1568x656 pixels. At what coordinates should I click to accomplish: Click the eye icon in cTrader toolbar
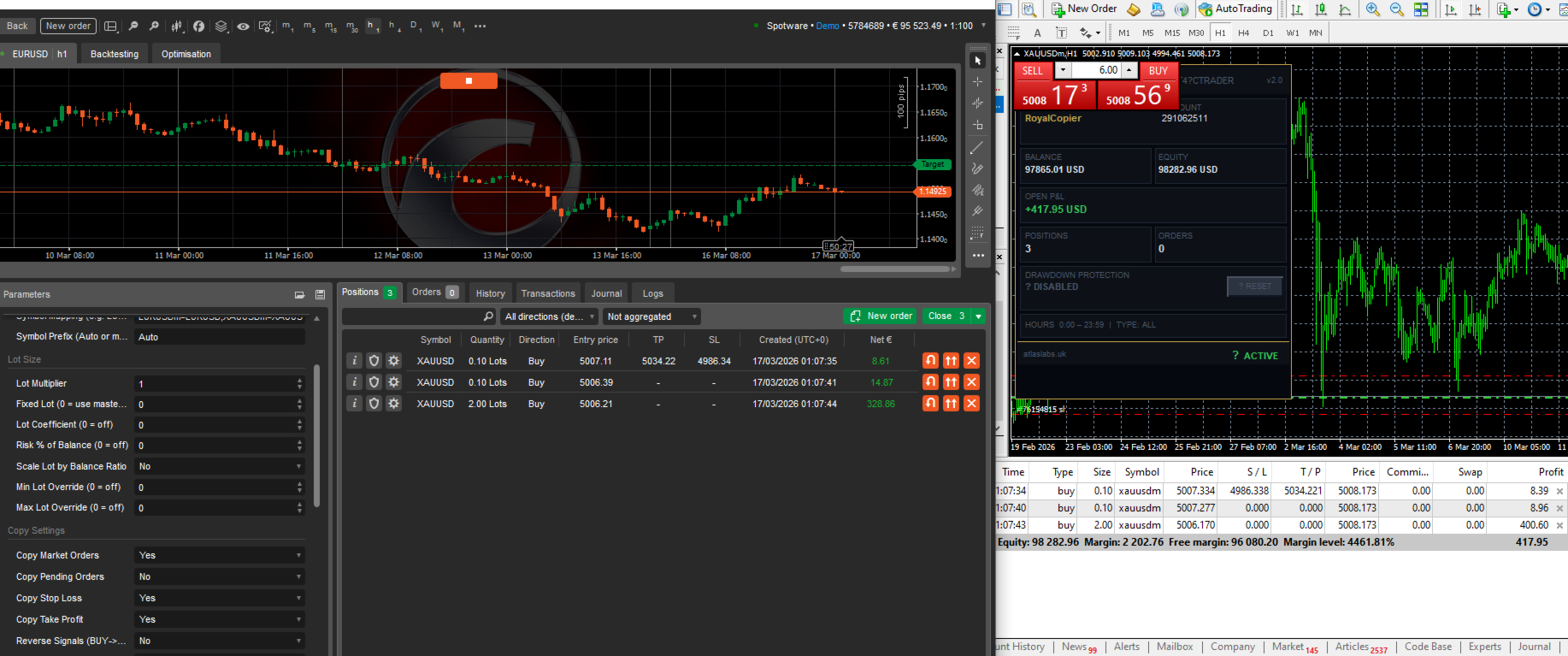tap(244, 27)
